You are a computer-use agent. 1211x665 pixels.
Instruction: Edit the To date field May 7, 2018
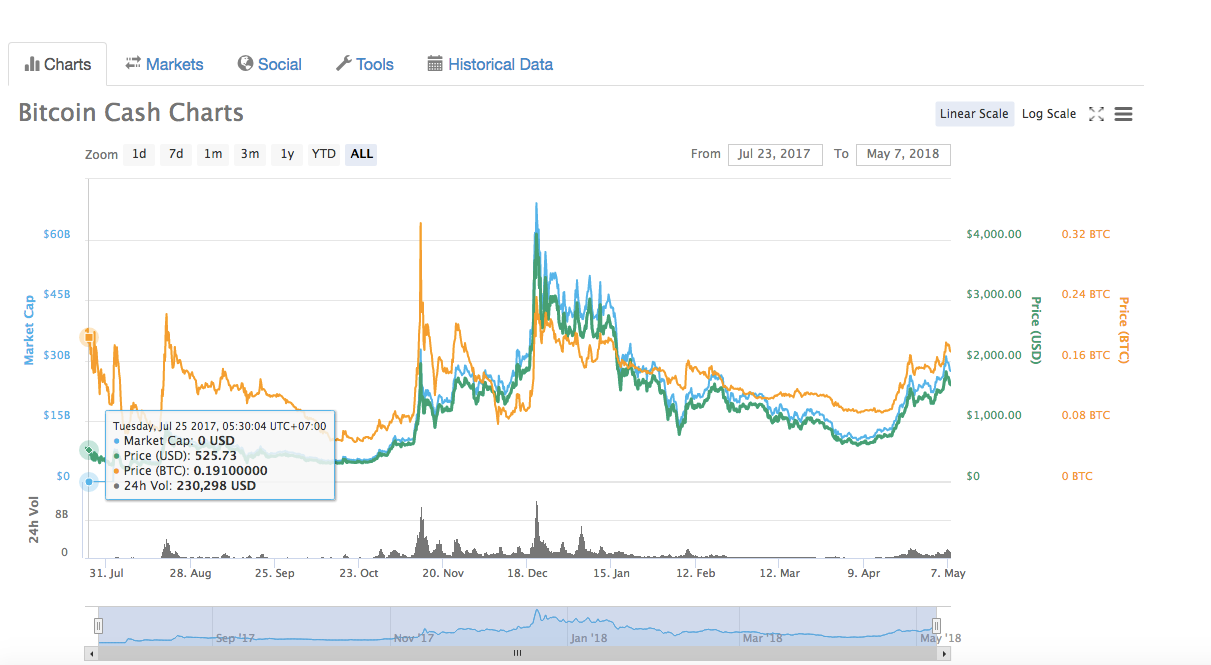tap(903, 154)
